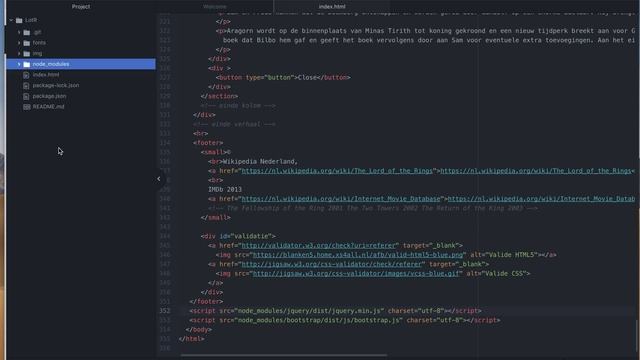The image size is (640, 360).
Task: Click the Fellowship of the Ring comment line
Action: coord(373,208)
